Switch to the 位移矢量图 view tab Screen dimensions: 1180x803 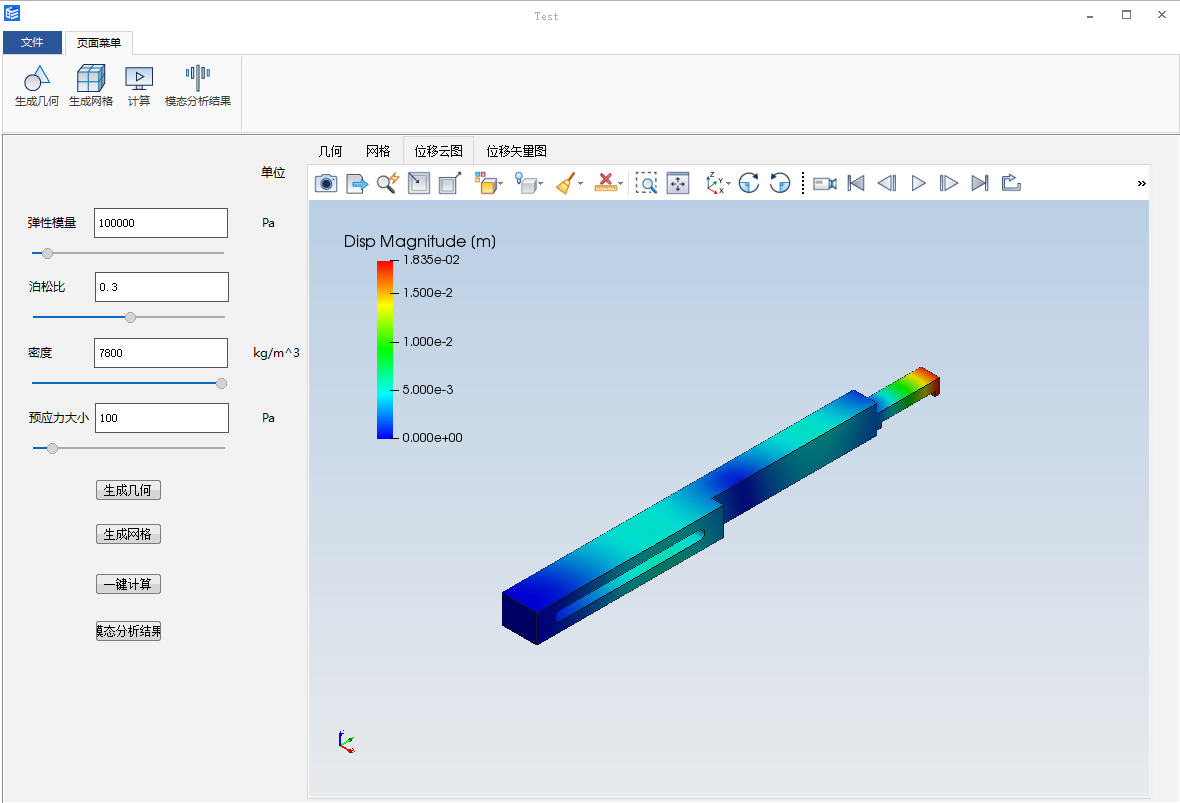point(516,151)
